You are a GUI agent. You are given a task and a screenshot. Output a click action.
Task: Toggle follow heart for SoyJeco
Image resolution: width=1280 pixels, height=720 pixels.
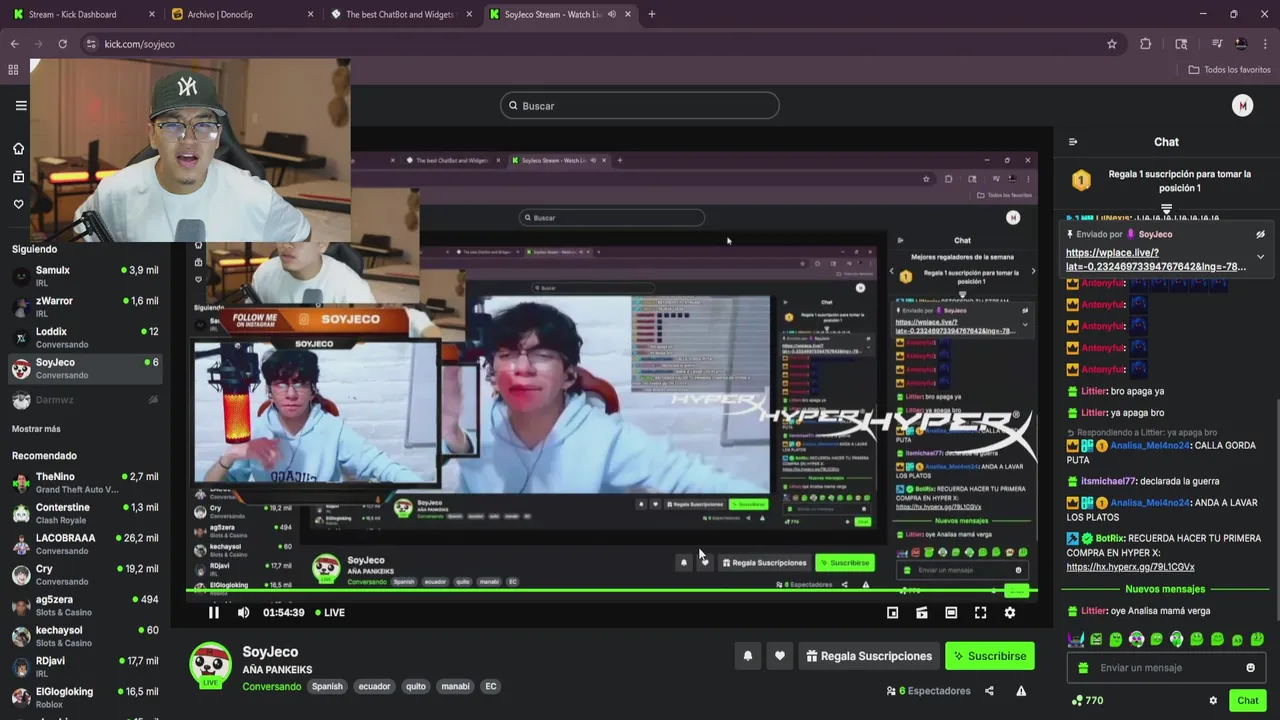pos(780,656)
